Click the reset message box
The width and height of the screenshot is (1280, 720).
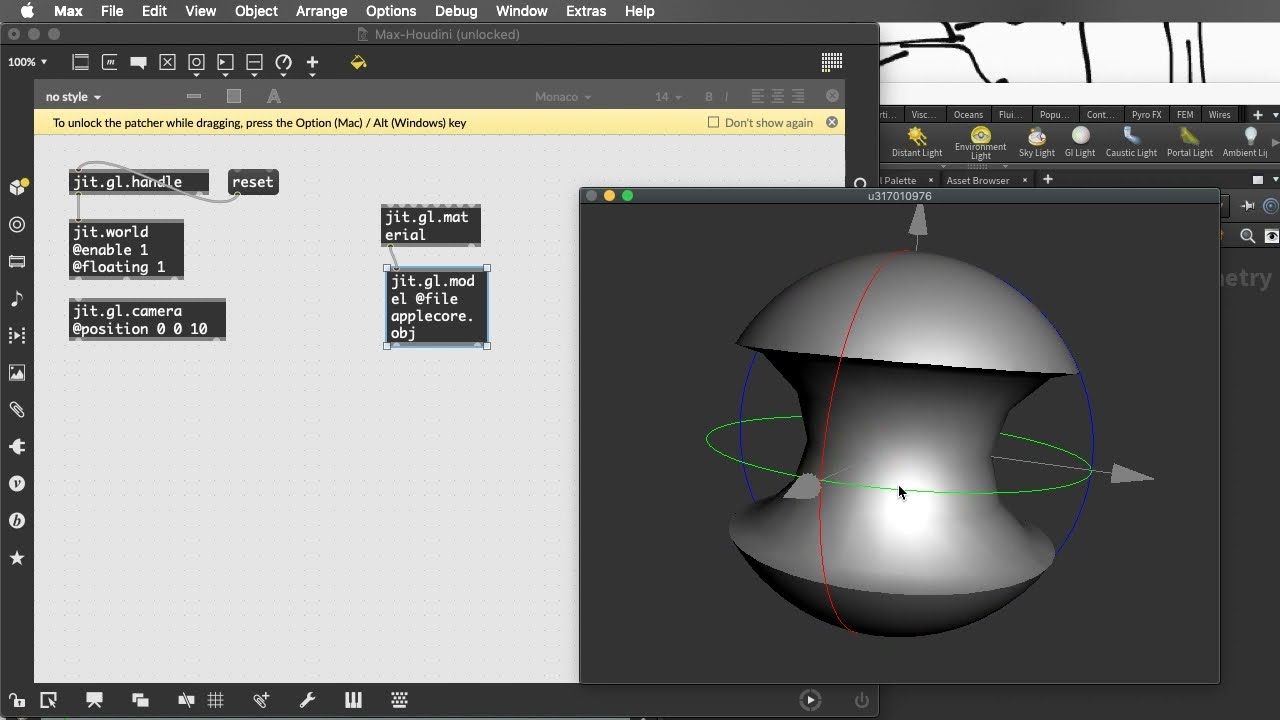(253, 182)
